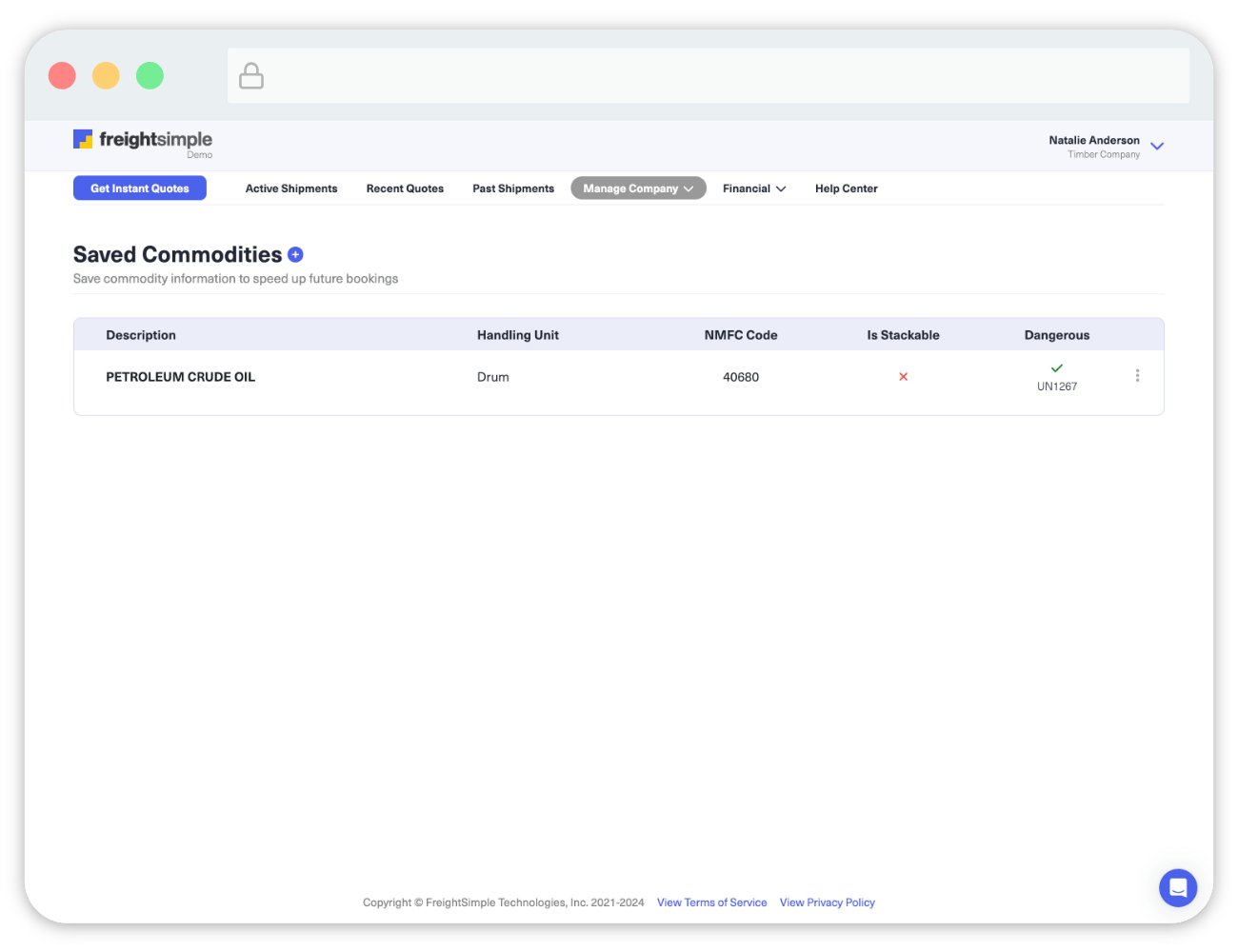1238x952 pixels.
Task: Expand the Natalie Anderson account chevron
Action: [x=1157, y=147]
